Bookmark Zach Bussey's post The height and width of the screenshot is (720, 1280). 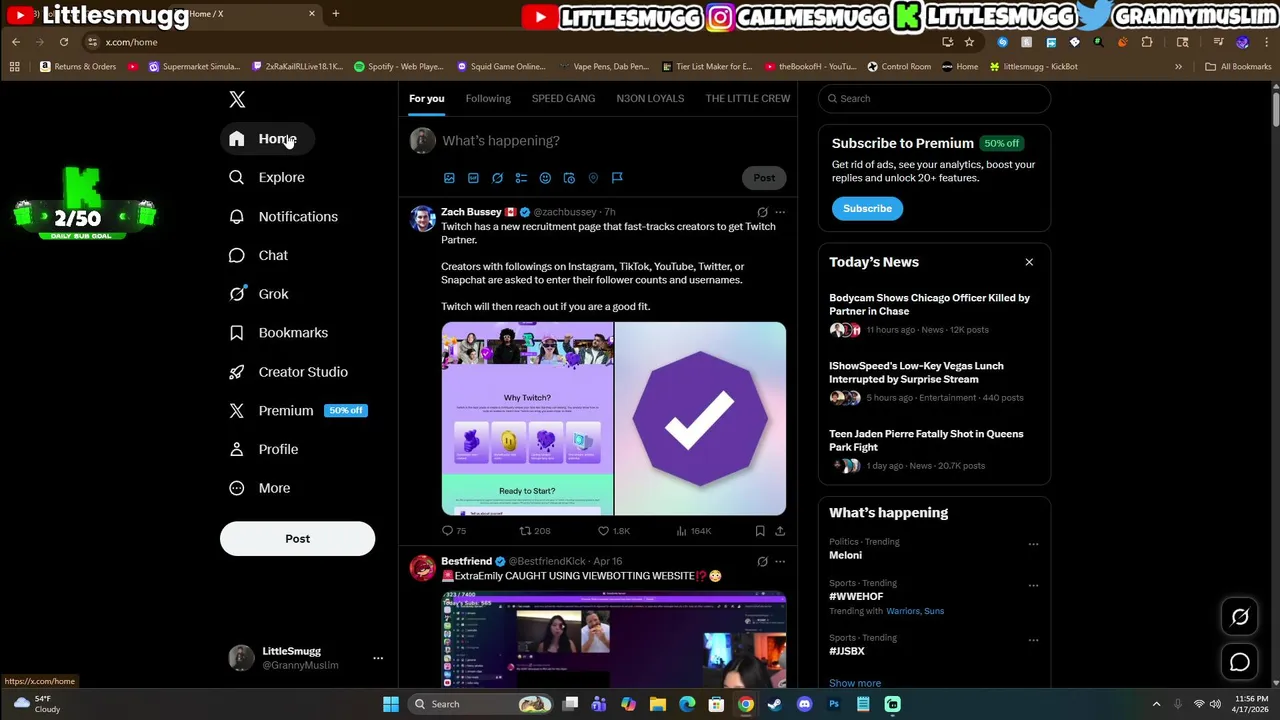pos(760,531)
